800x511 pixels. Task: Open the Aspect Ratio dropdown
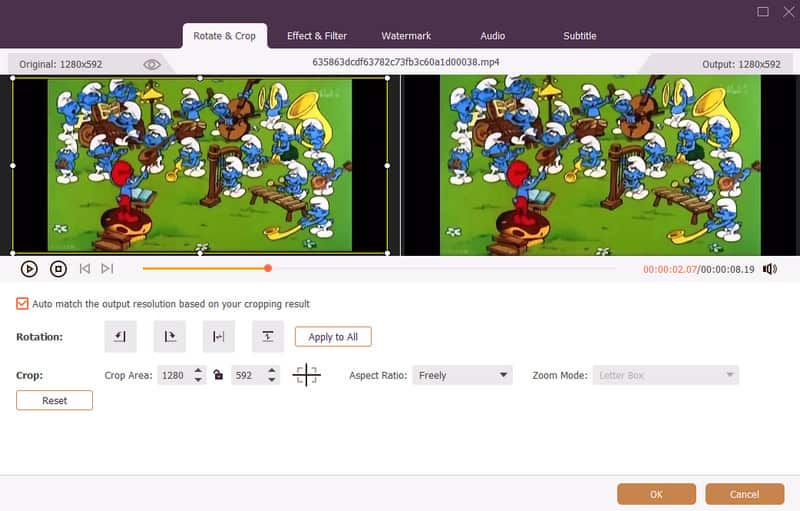coord(461,376)
